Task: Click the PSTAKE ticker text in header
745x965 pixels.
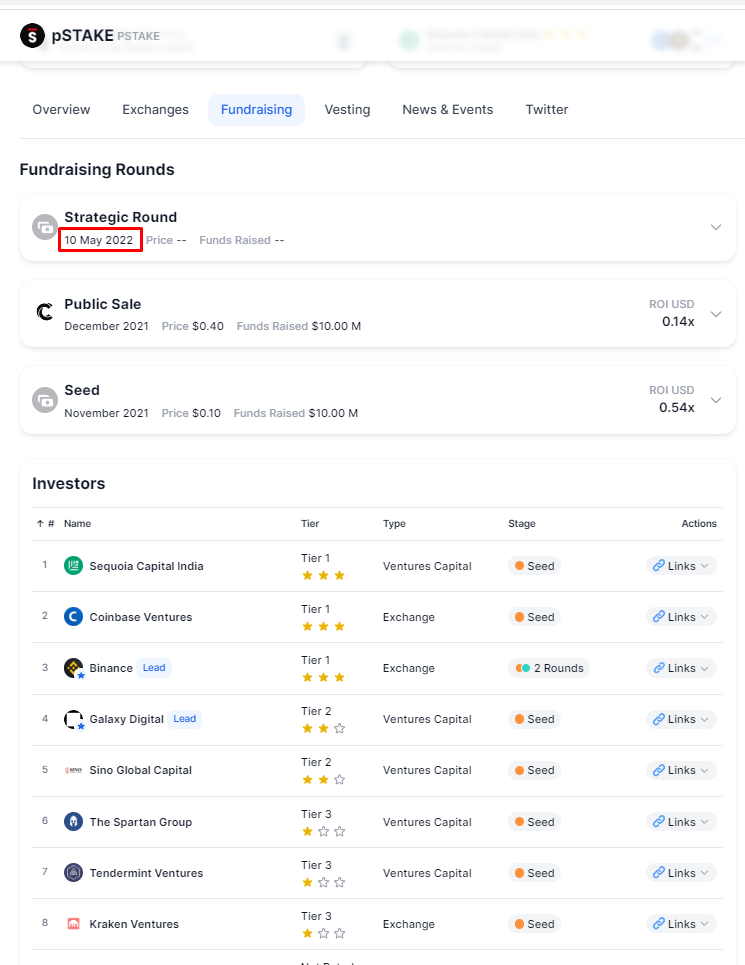Action: (138, 36)
